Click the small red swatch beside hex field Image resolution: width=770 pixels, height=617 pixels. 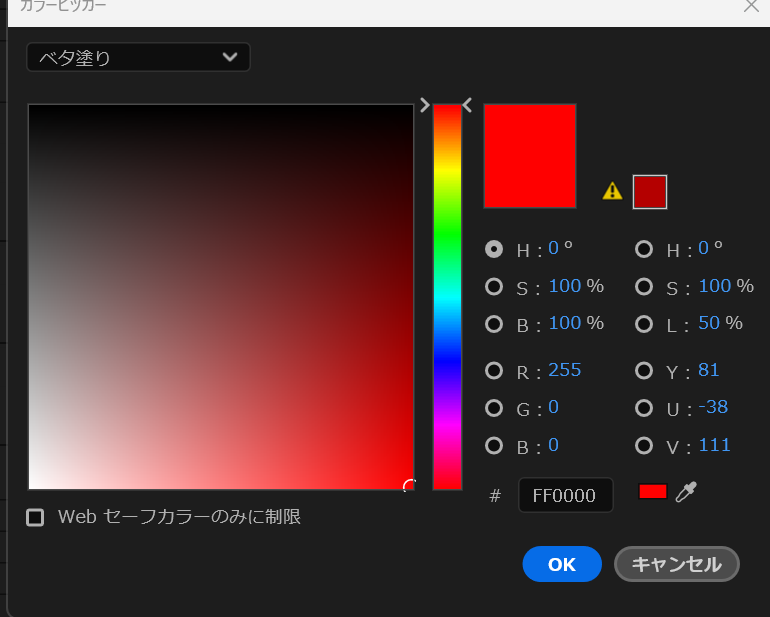tap(652, 492)
